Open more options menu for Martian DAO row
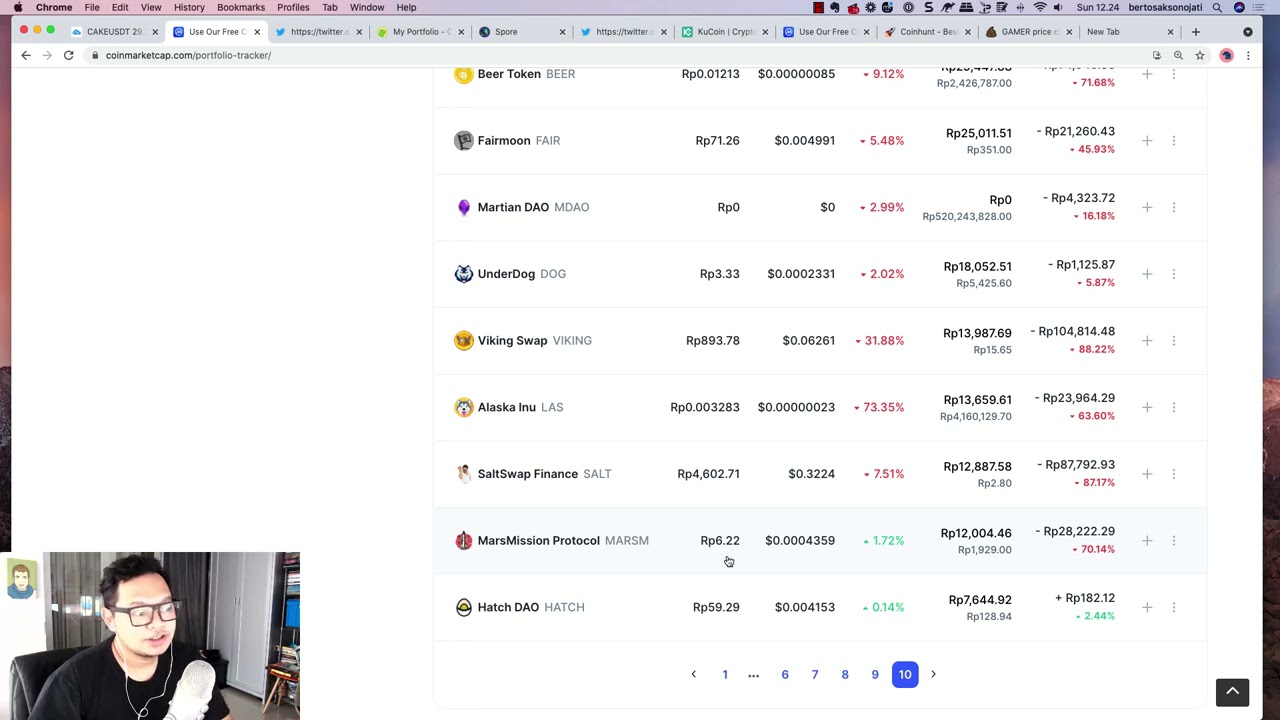 tap(1174, 207)
